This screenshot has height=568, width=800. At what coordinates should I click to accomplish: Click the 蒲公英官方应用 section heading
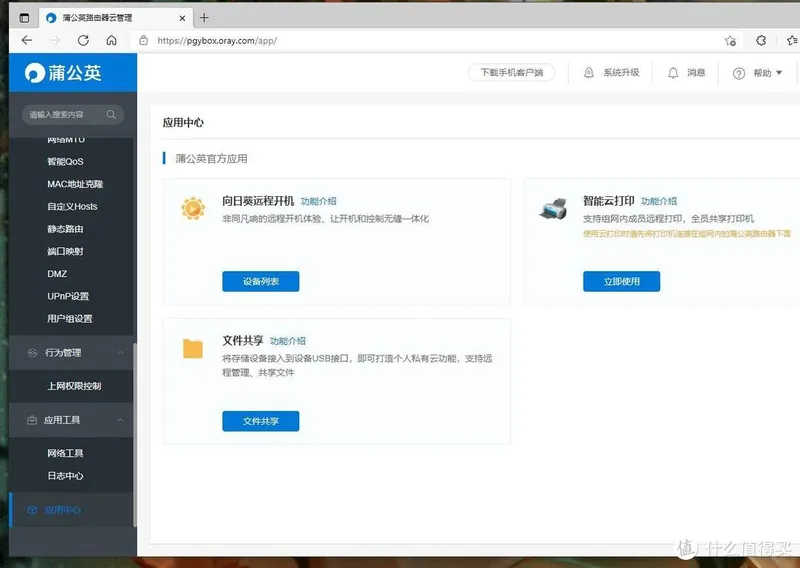point(211,159)
